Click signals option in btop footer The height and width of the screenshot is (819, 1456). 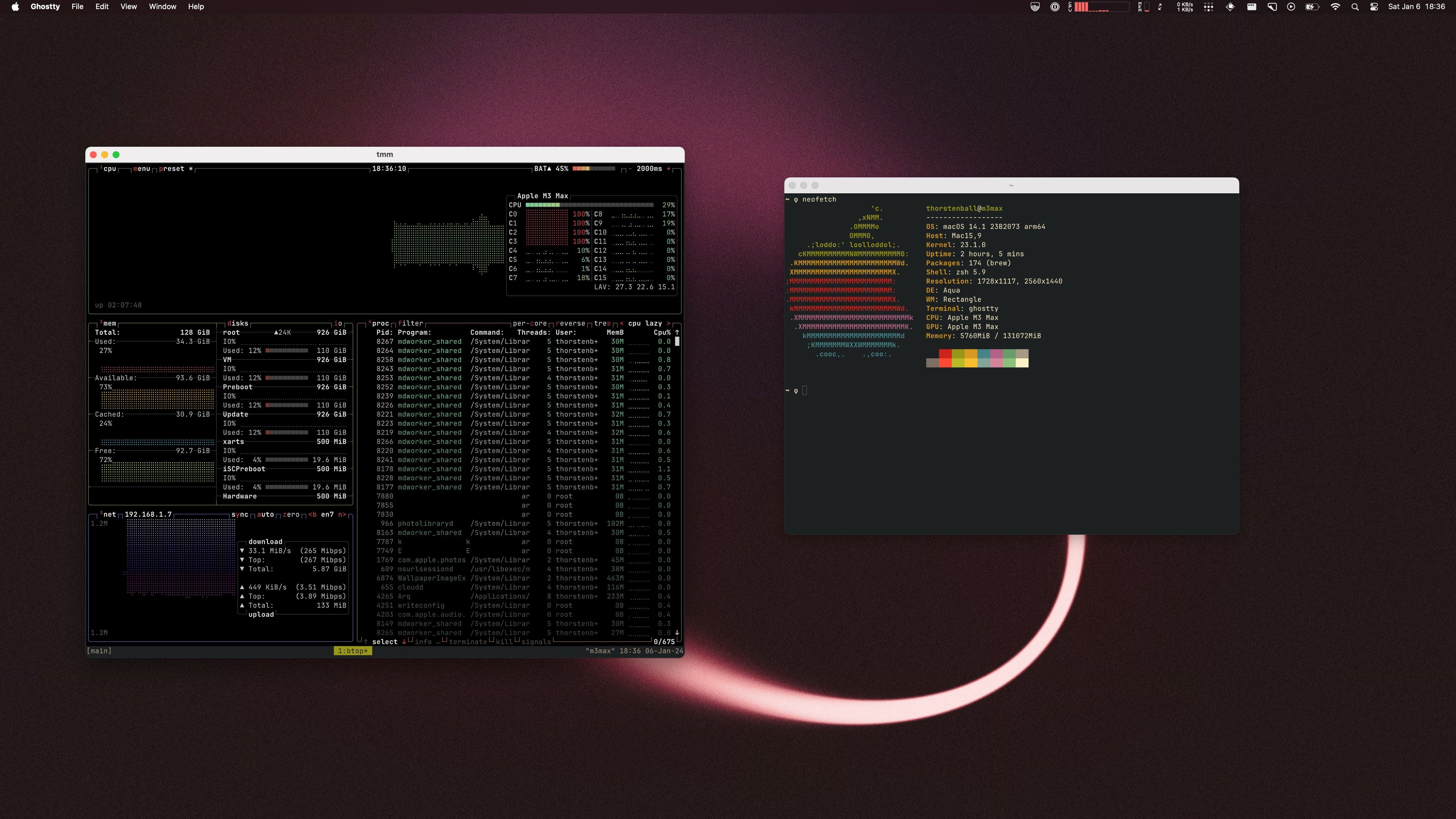(x=536, y=642)
